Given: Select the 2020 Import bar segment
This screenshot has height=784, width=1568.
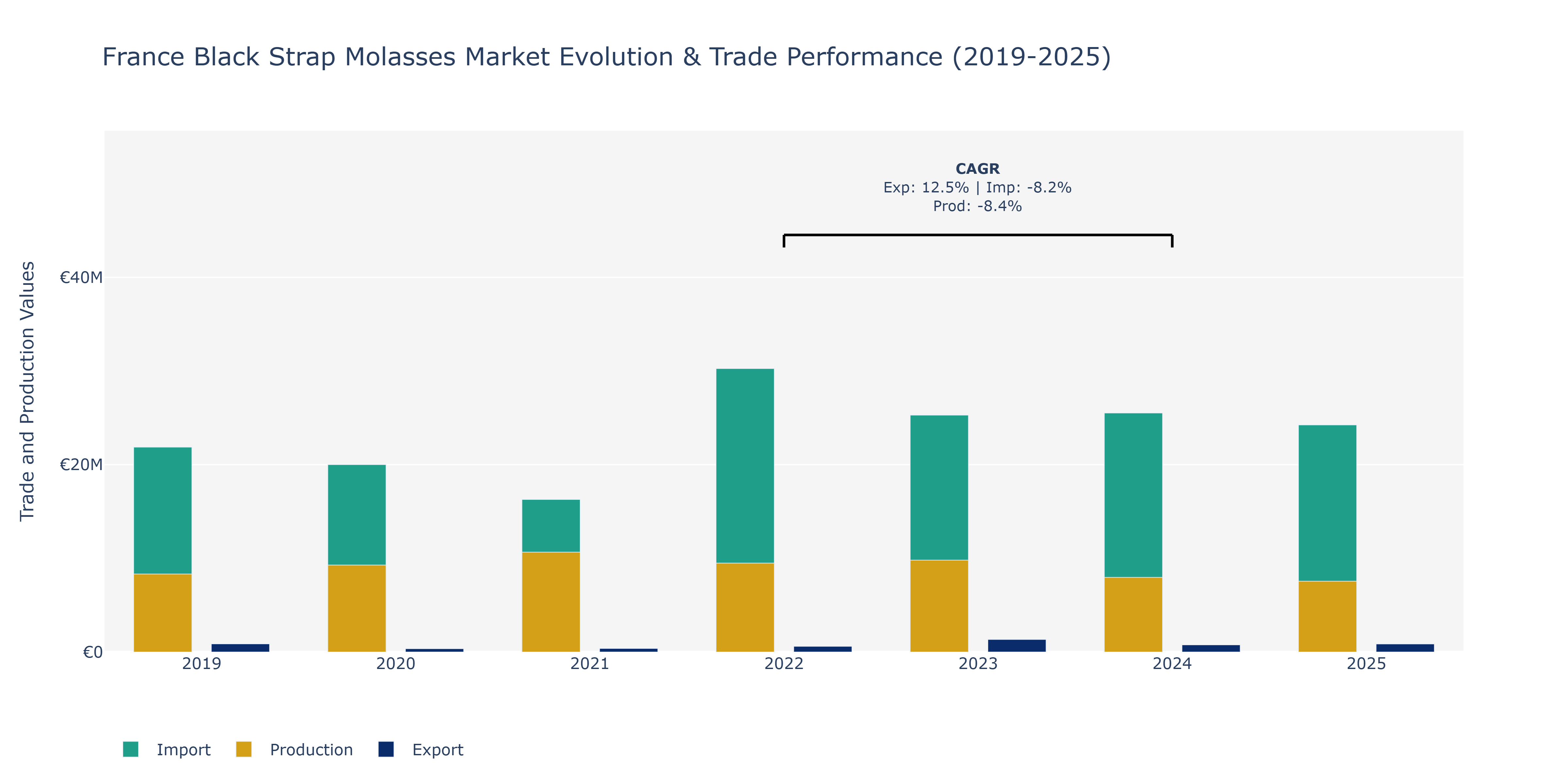Looking at the screenshot, I should pos(357,515).
